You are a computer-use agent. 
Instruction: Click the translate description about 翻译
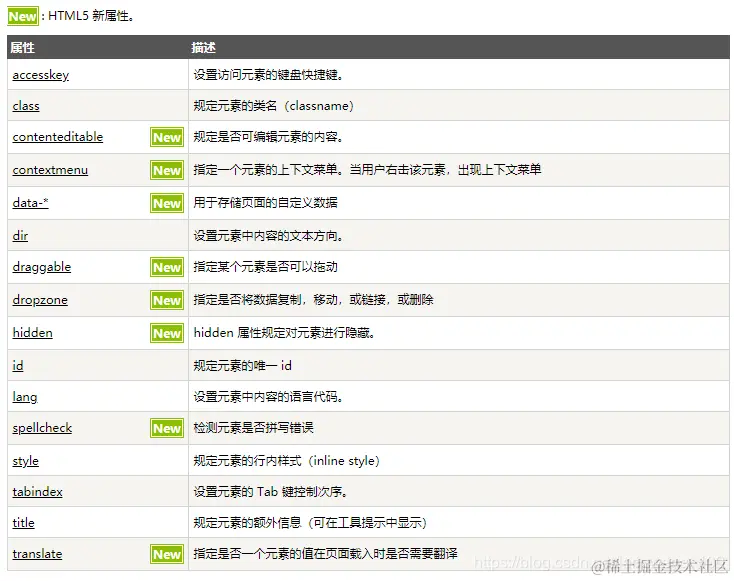[x=325, y=554]
